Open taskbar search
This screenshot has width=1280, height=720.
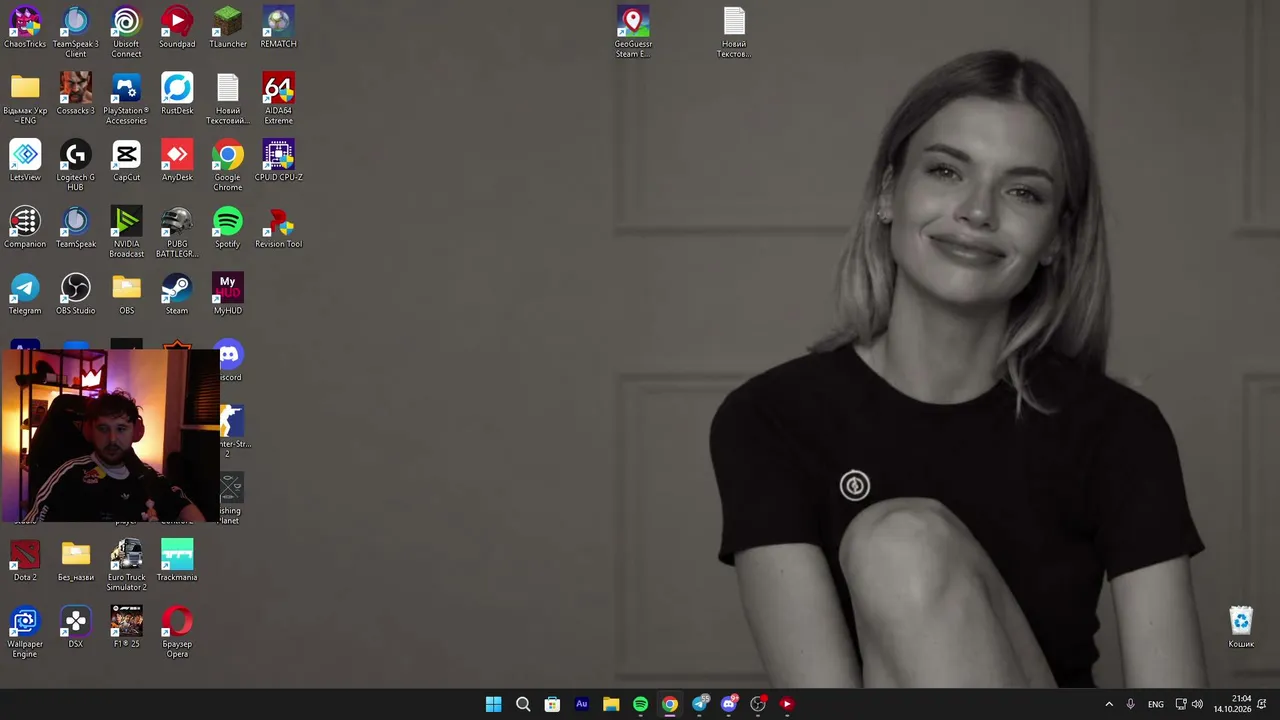[523, 704]
